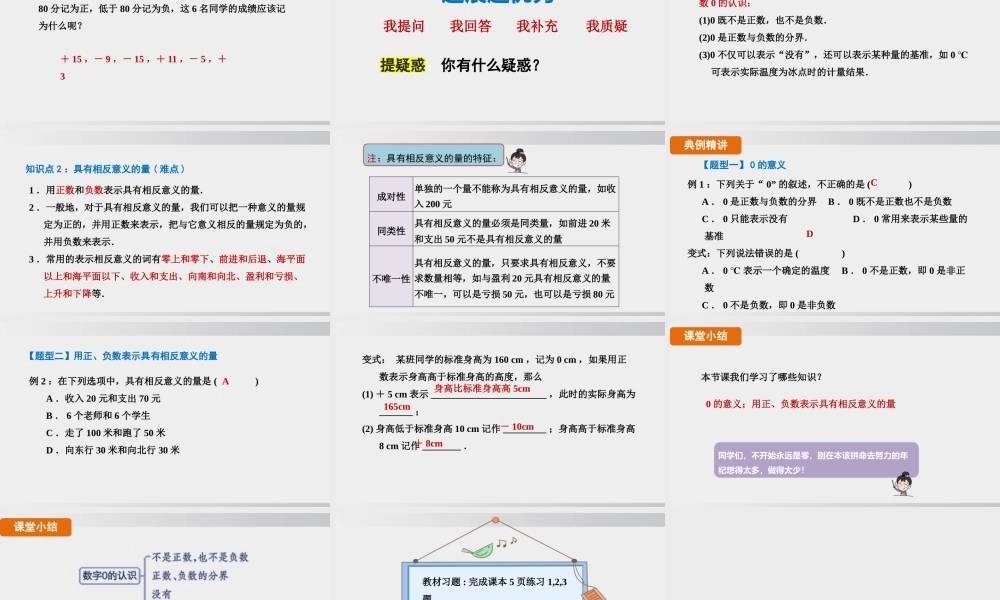Click the red score list ＋15，－9，－15

click(143, 67)
